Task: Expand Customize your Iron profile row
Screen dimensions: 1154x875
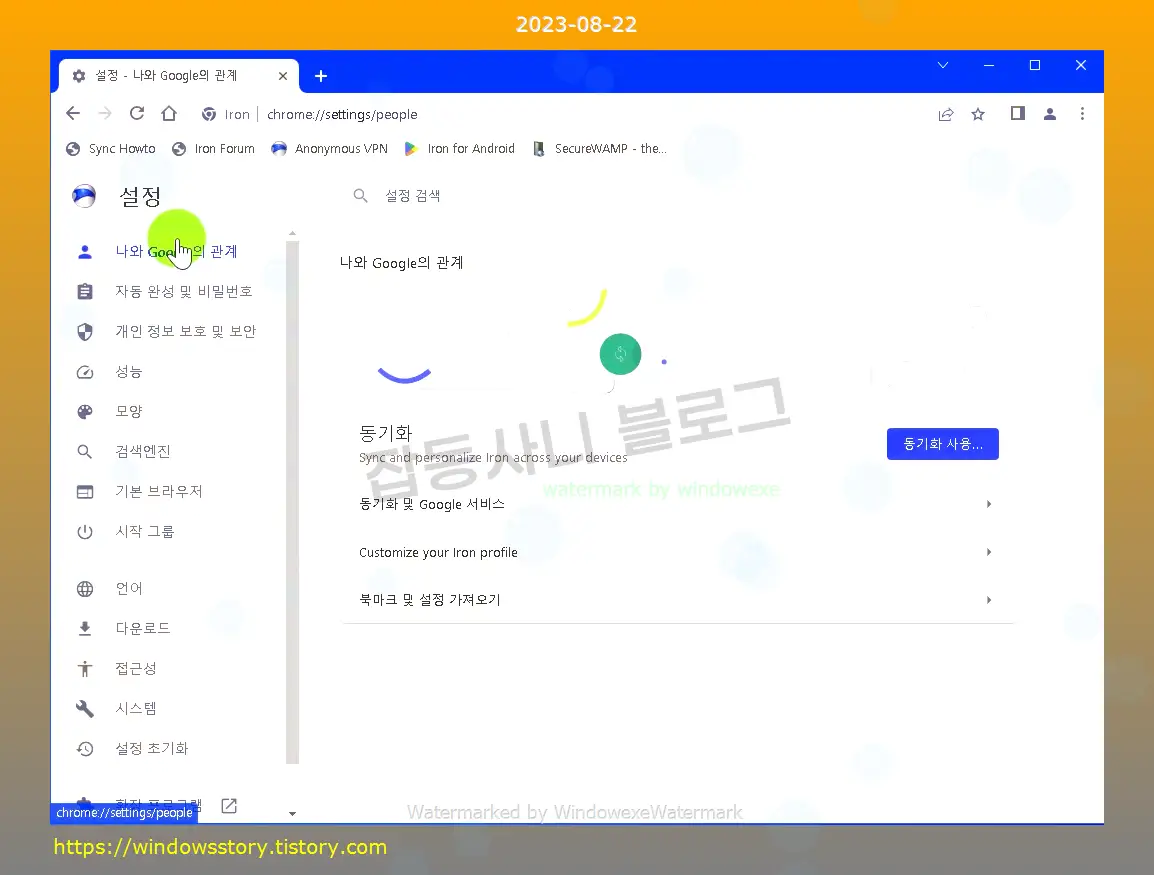Action: click(x=677, y=552)
